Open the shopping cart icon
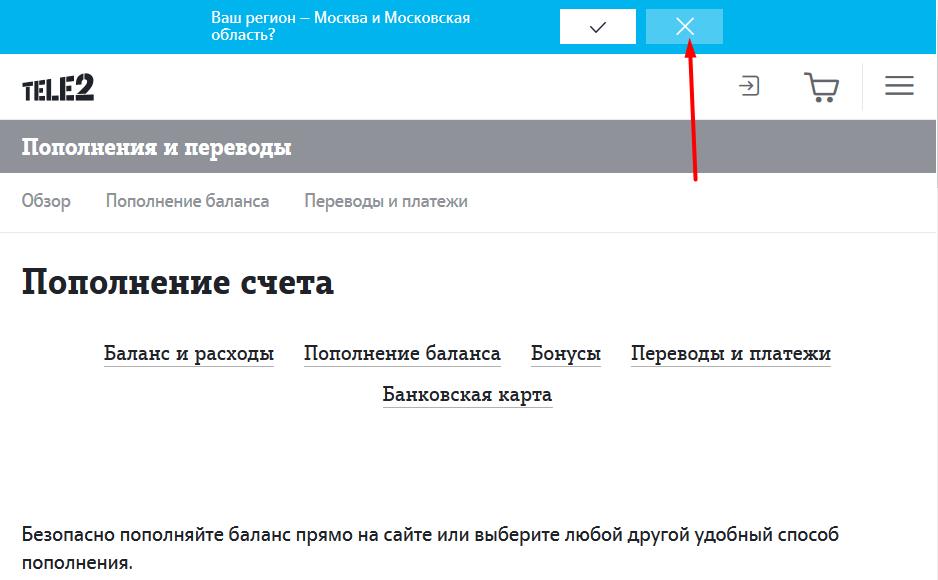Screen dimensions: 938x580 (821, 87)
